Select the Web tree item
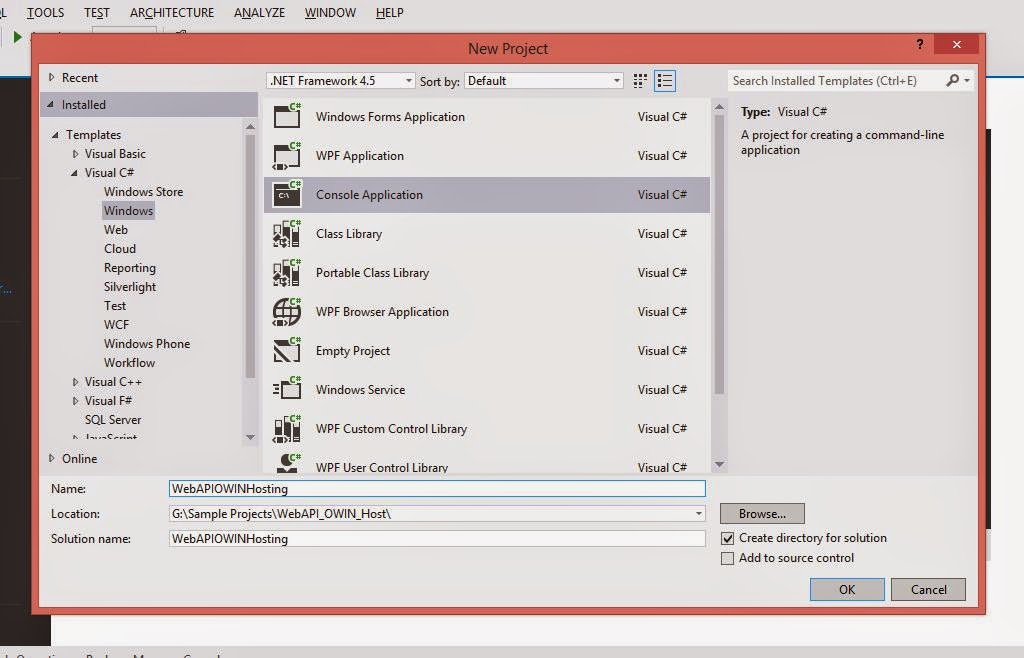 point(116,230)
